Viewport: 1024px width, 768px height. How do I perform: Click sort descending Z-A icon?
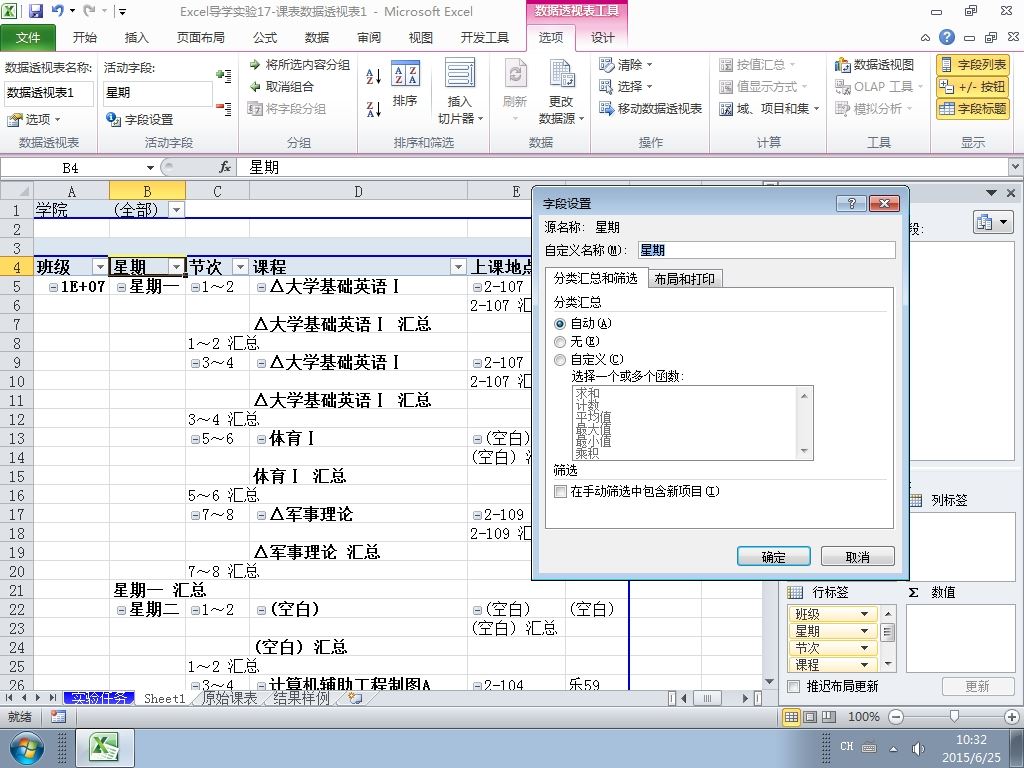(374, 109)
